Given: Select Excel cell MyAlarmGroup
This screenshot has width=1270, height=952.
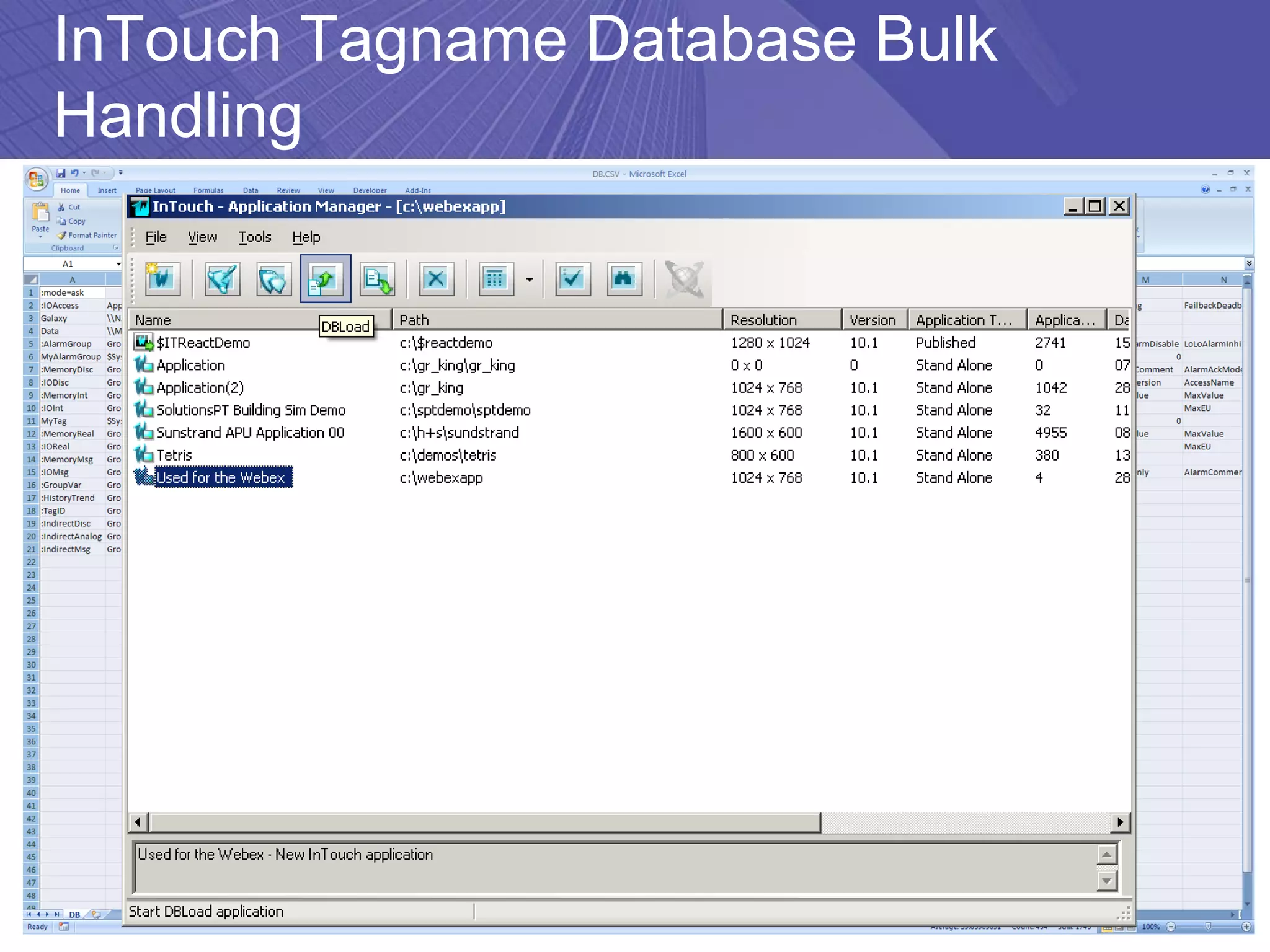Looking at the screenshot, I should [72, 357].
